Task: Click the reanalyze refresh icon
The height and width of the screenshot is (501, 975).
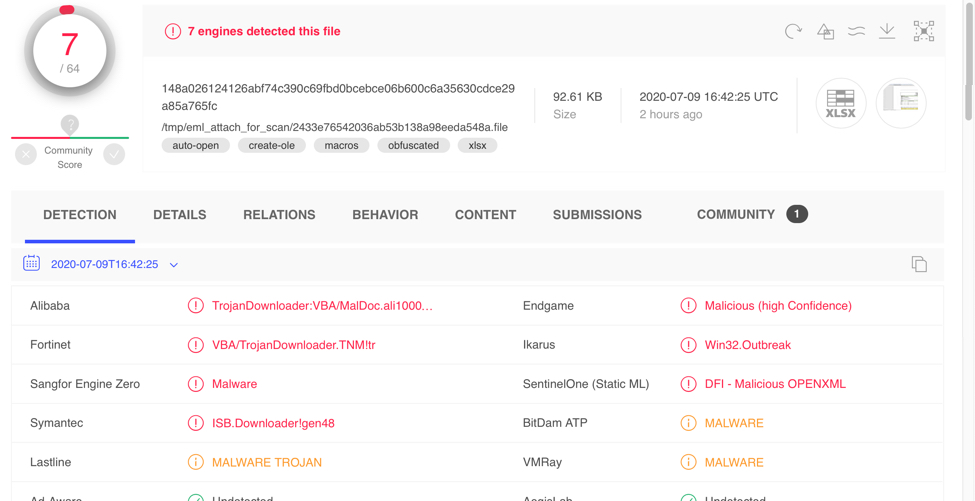Action: point(793,31)
